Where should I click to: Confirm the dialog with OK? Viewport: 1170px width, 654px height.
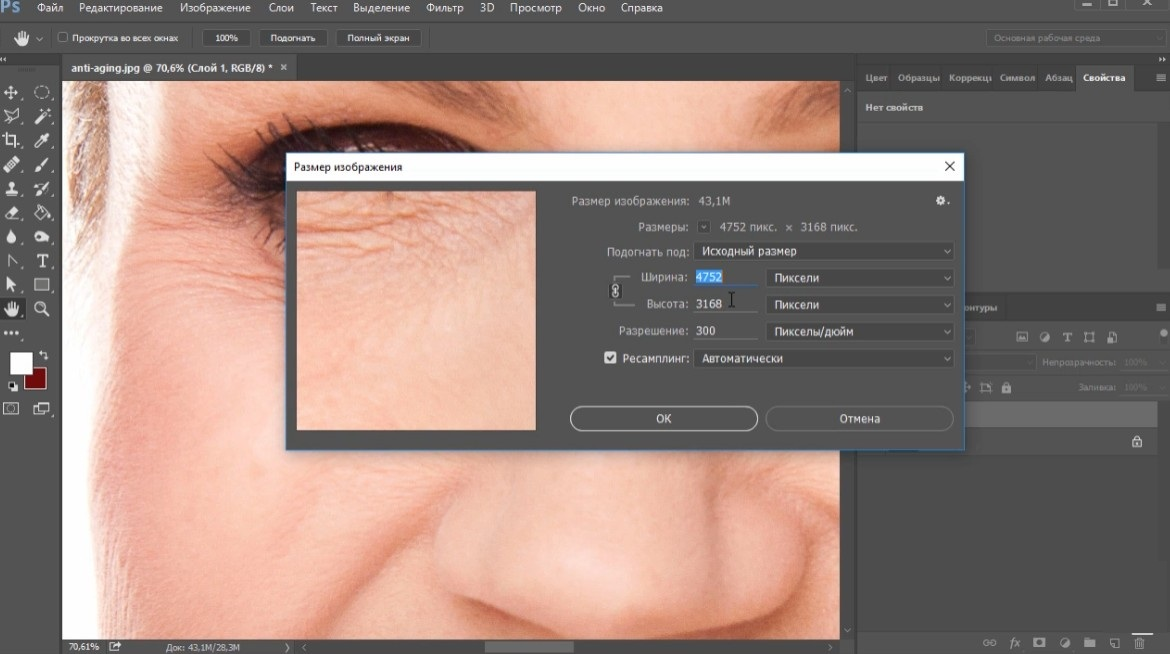(663, 419)
